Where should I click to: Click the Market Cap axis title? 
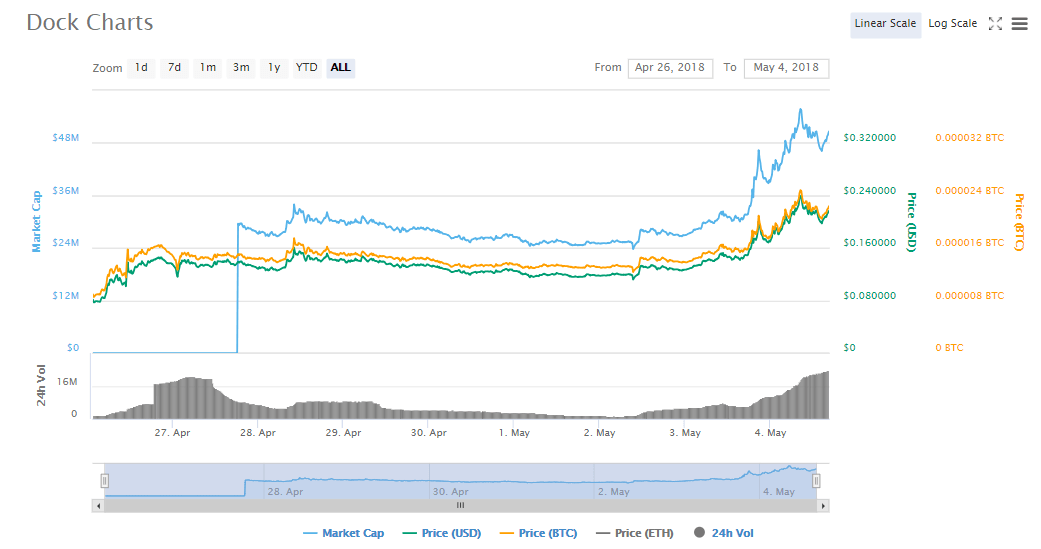(37, 222)
